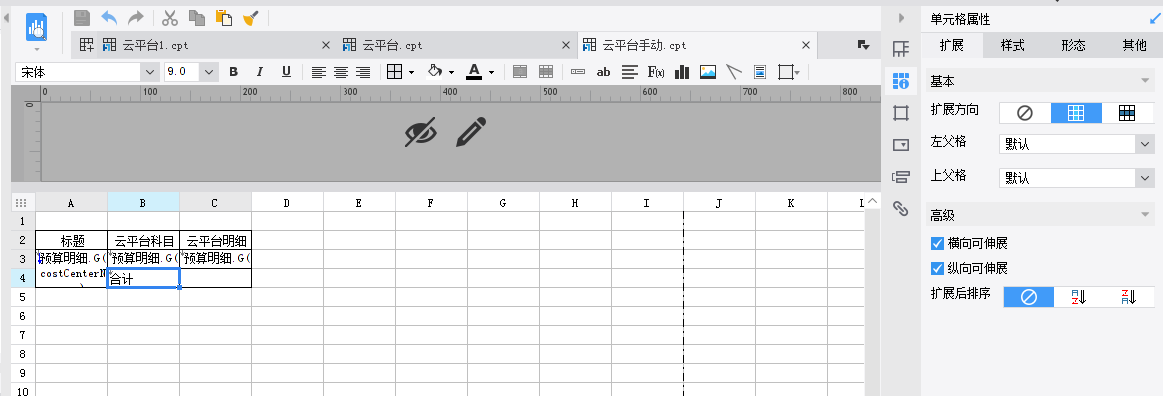Set 扩展后排序 to ascending A-Z
Viewport: 1163px width, 396px height.
[x=1078, y=297]
